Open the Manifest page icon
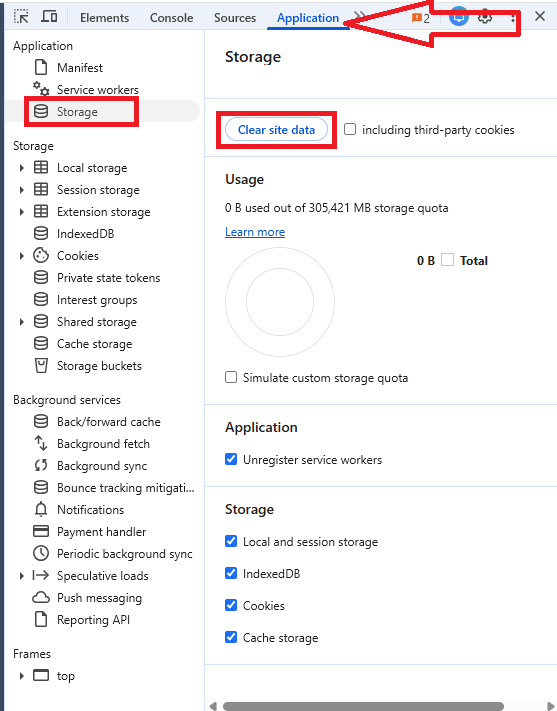This screenshot has width=557, height=711. pyautogui.click(x=41, y=68)
